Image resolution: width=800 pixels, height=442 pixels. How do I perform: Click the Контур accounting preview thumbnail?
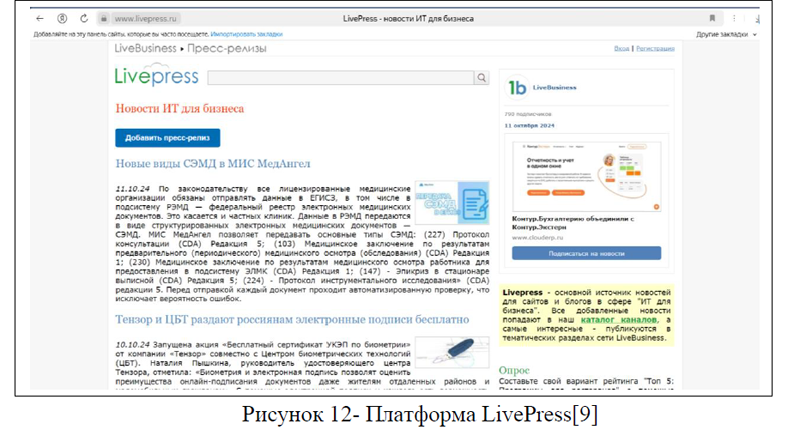[x=587, y=177]
